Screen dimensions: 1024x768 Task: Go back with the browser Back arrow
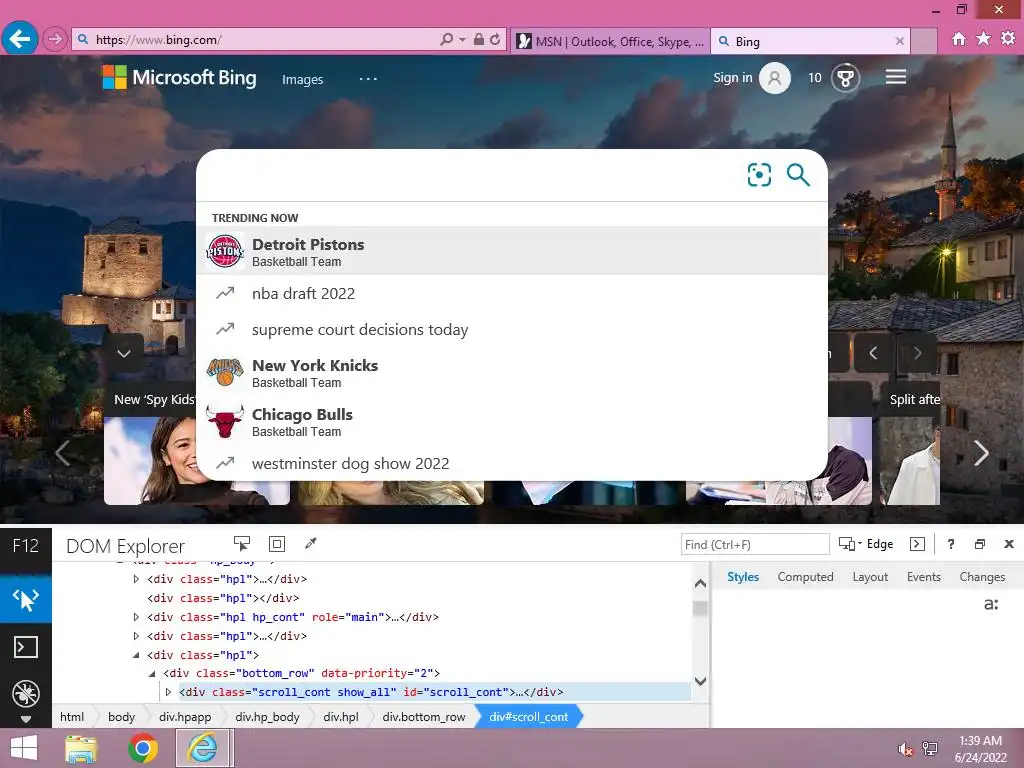click(x=20, y=39)
